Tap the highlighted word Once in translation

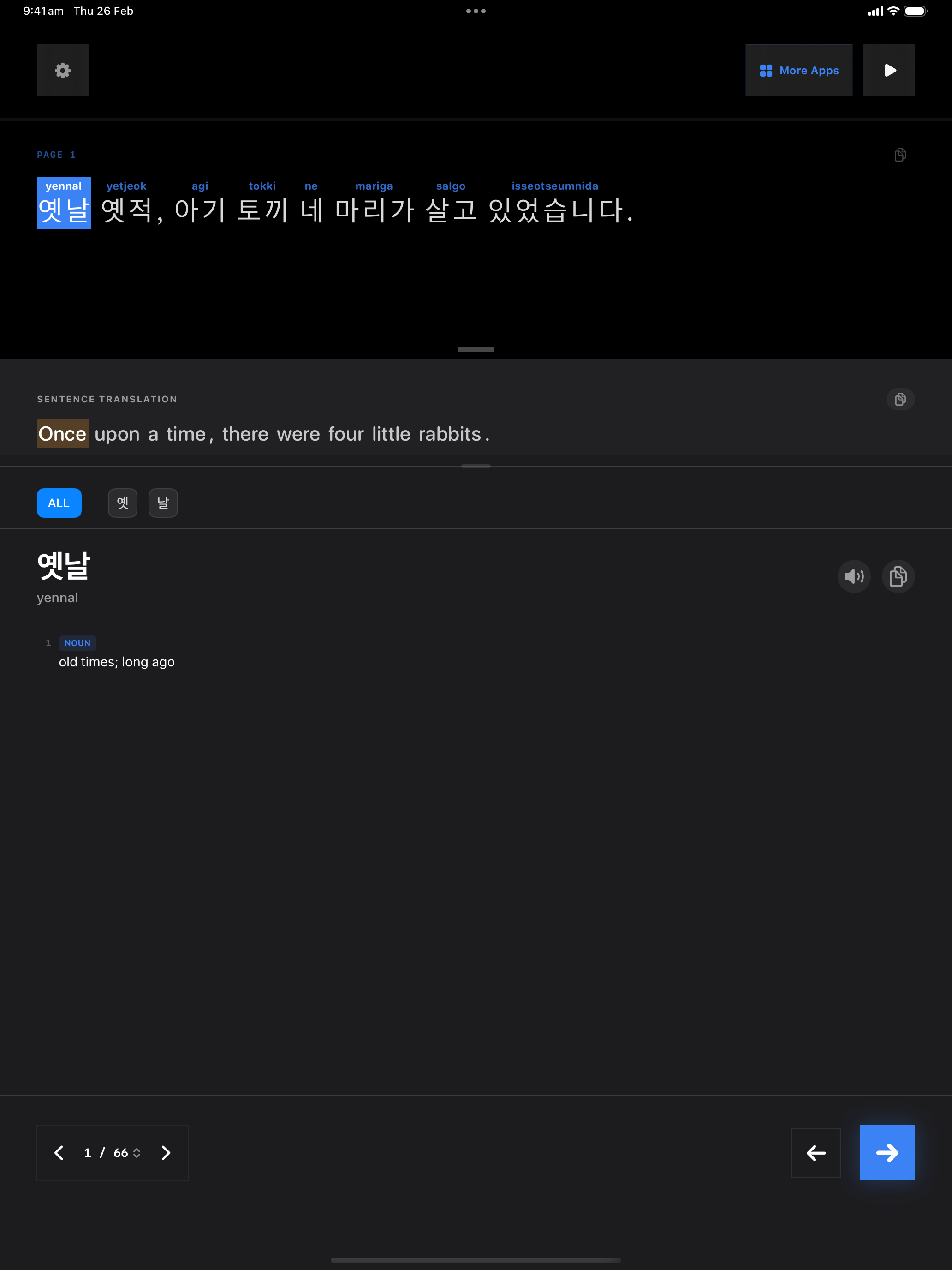[x=63, y=433]
